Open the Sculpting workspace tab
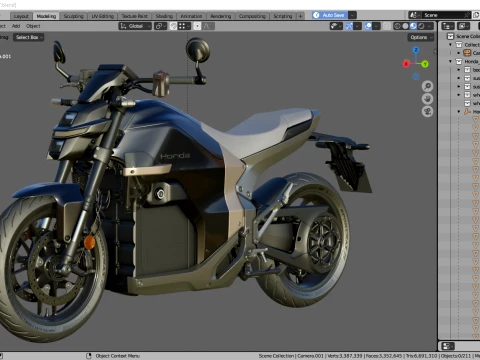The width and height of the screenshot is (480, 360). tap(73, 16)
